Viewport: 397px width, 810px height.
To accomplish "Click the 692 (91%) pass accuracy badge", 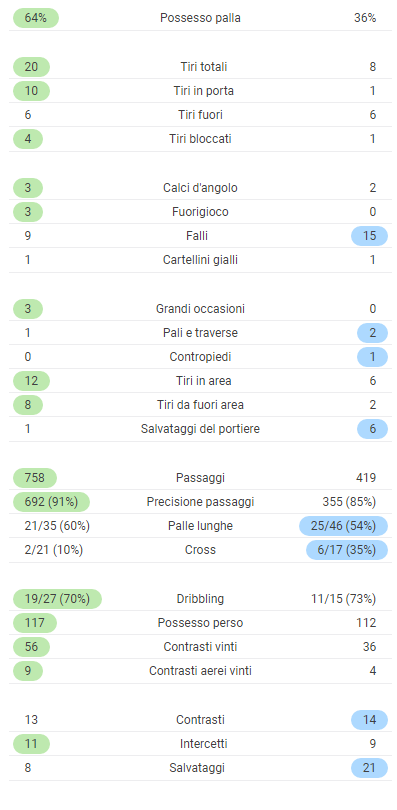I will point(51,502).
